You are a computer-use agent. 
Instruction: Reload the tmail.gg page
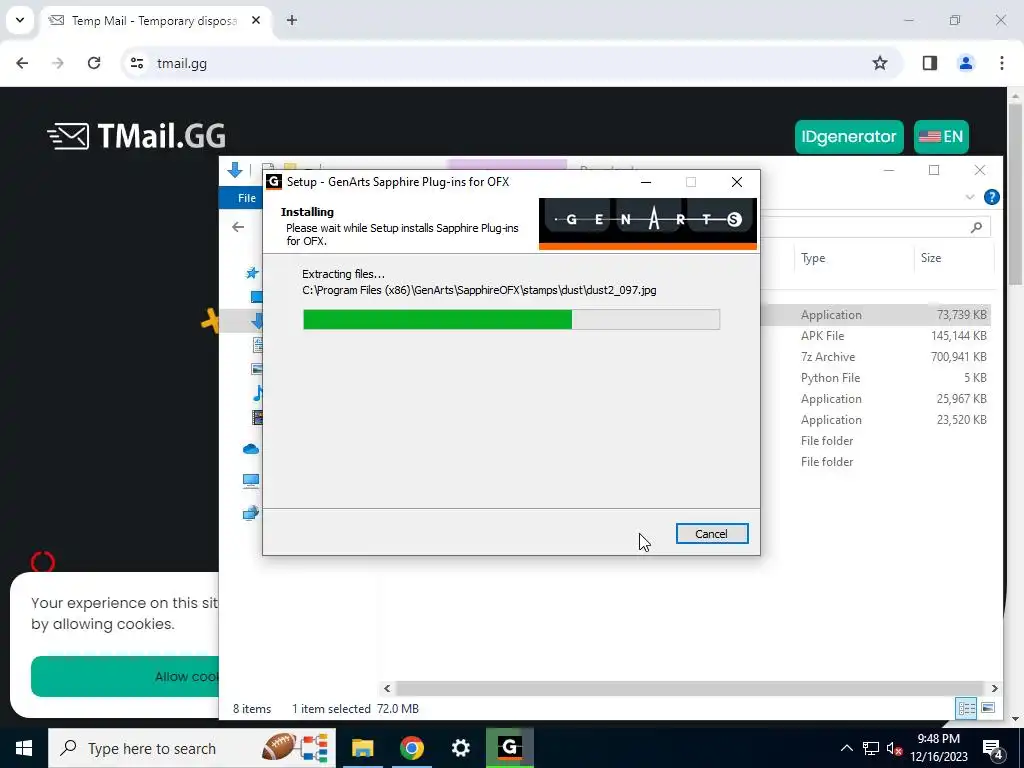(94, 63)
